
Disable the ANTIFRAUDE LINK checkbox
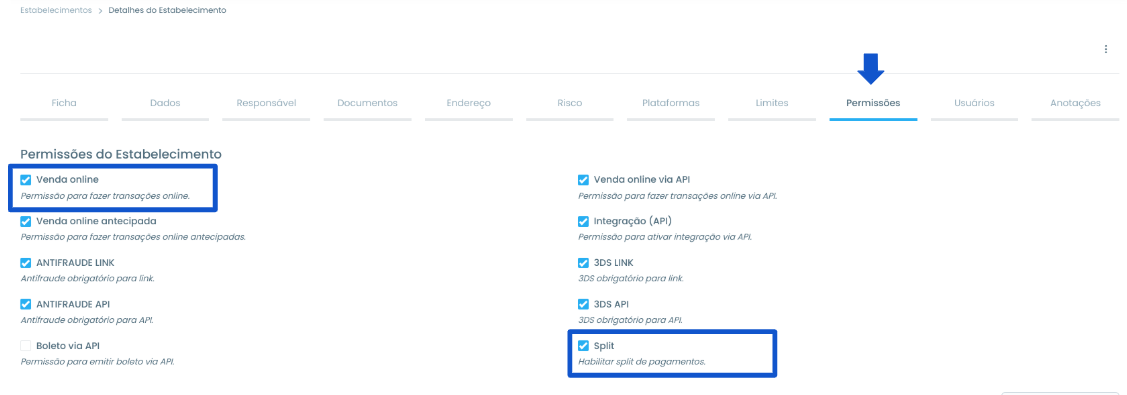(x=26, y=263)
